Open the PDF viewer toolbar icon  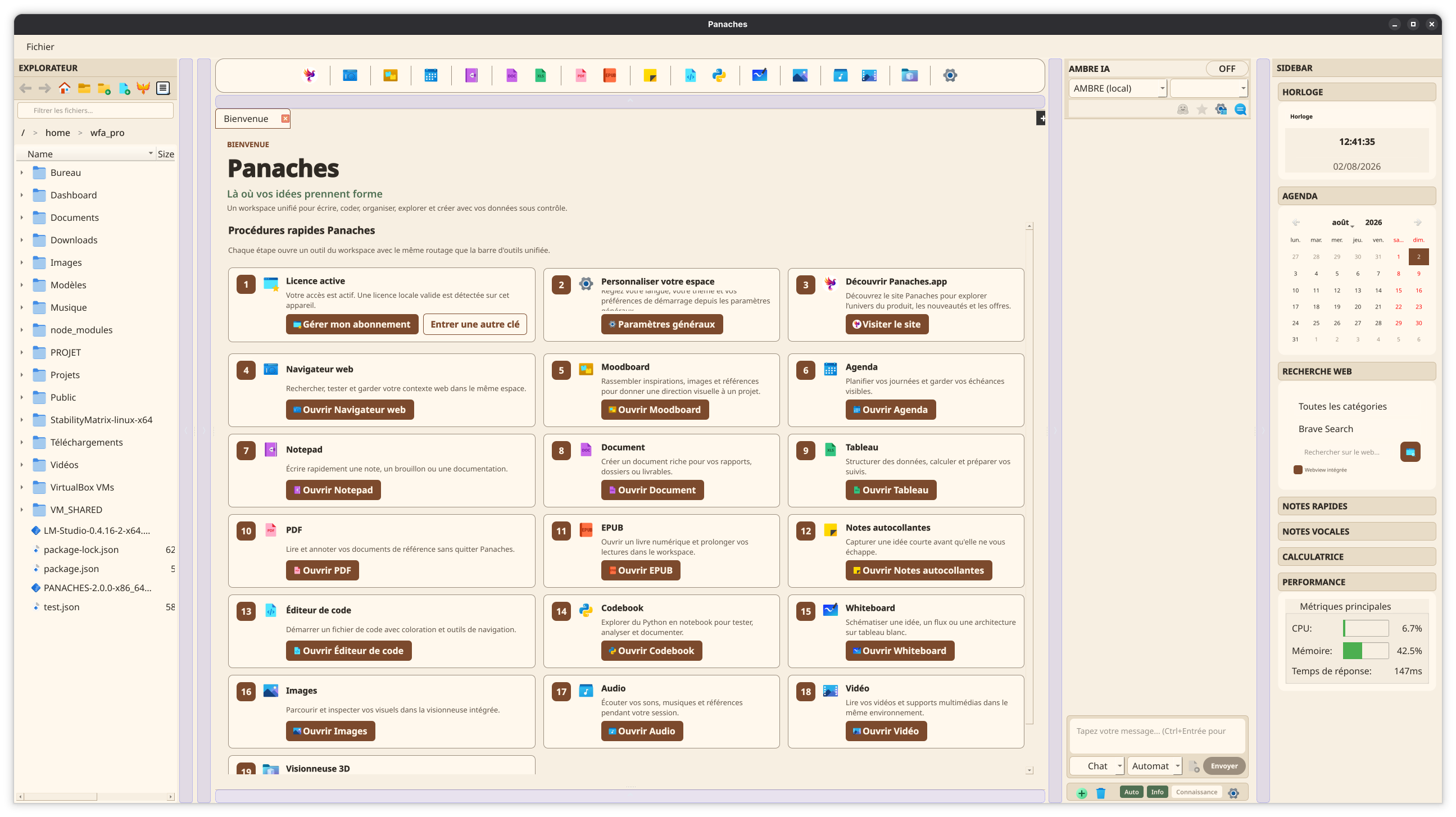(x=581, y=75)
